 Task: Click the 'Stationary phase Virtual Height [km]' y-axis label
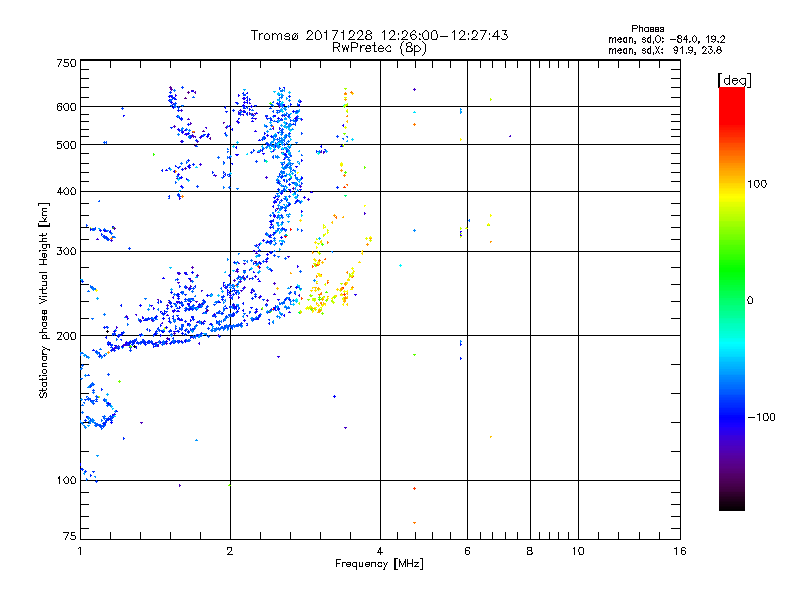point(43,300)
